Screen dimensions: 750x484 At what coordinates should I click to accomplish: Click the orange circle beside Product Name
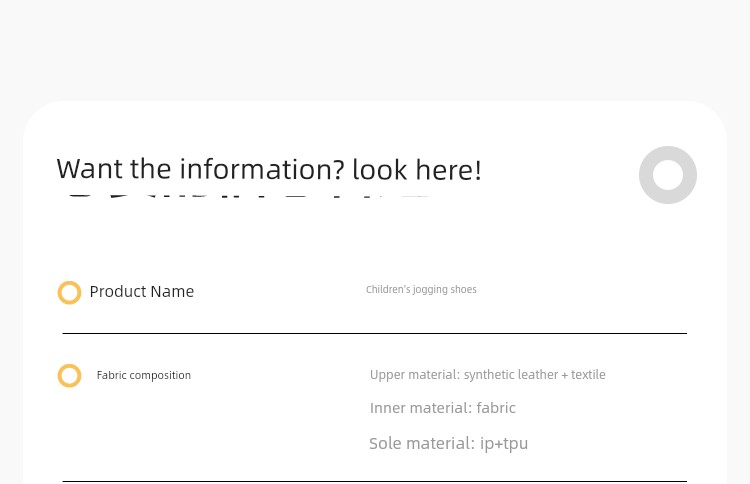[x=69, y=292]
